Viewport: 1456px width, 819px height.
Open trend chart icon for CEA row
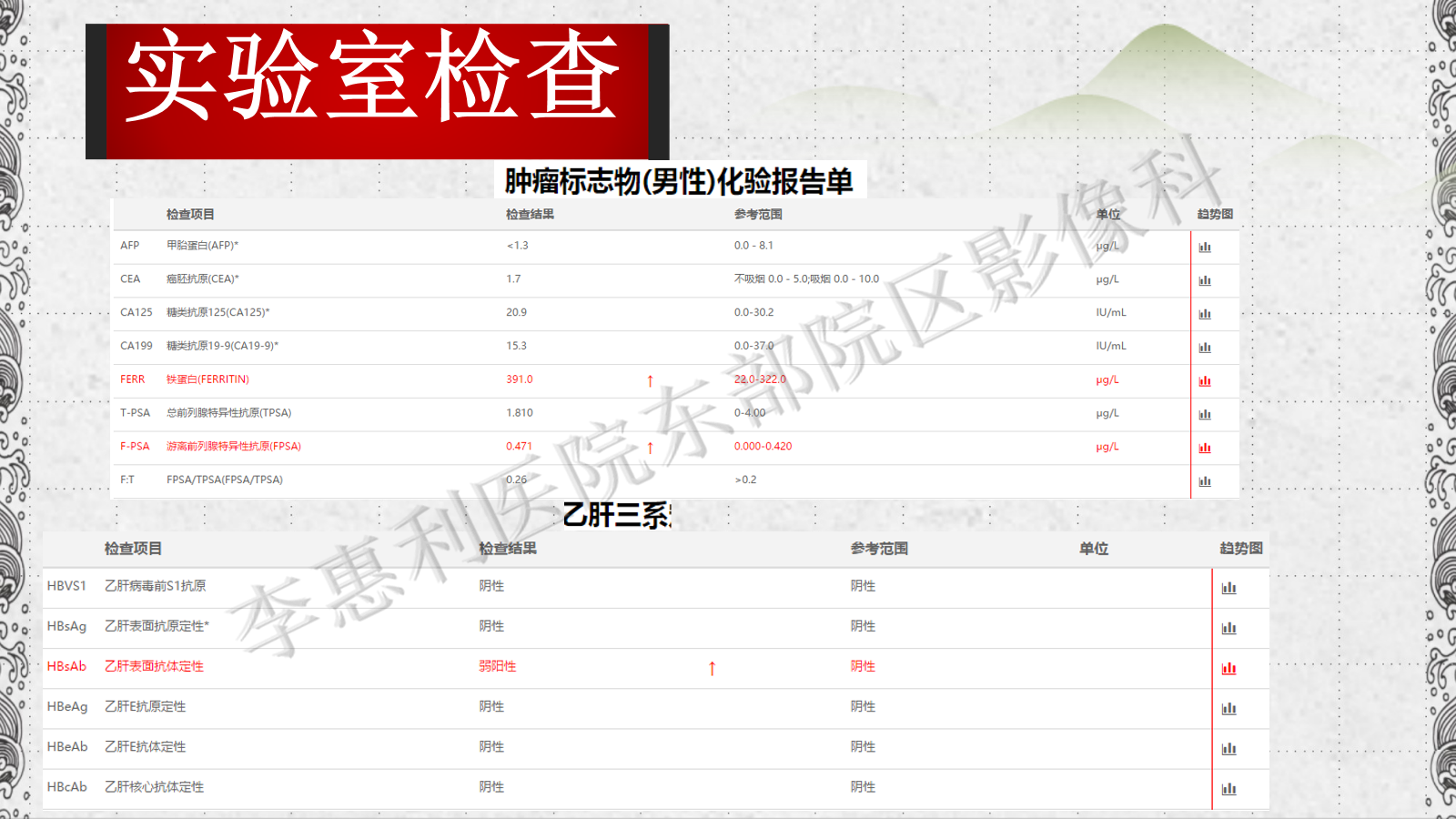pos(1205,280)
